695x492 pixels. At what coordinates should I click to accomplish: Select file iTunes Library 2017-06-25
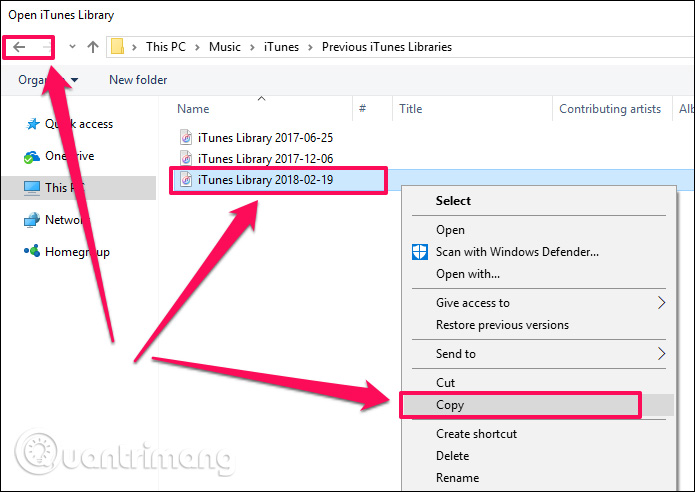click(x=265, y=138)
